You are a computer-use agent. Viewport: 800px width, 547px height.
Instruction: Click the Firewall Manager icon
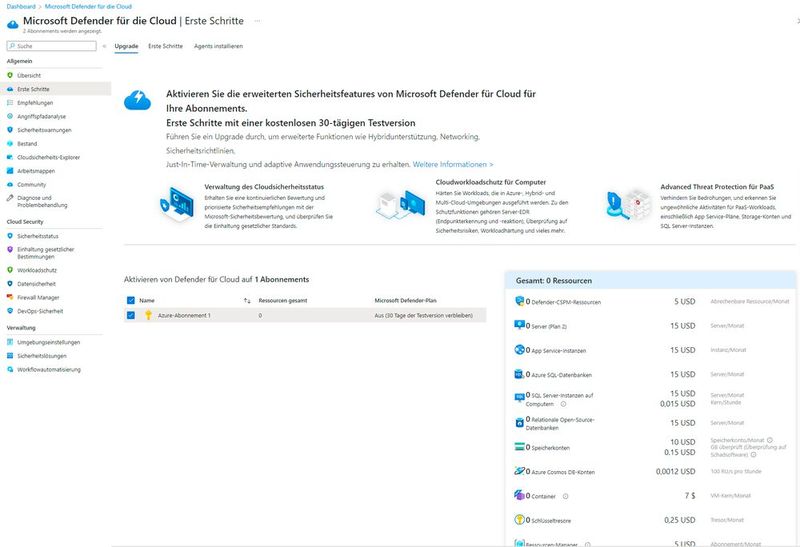click(10, 297)
